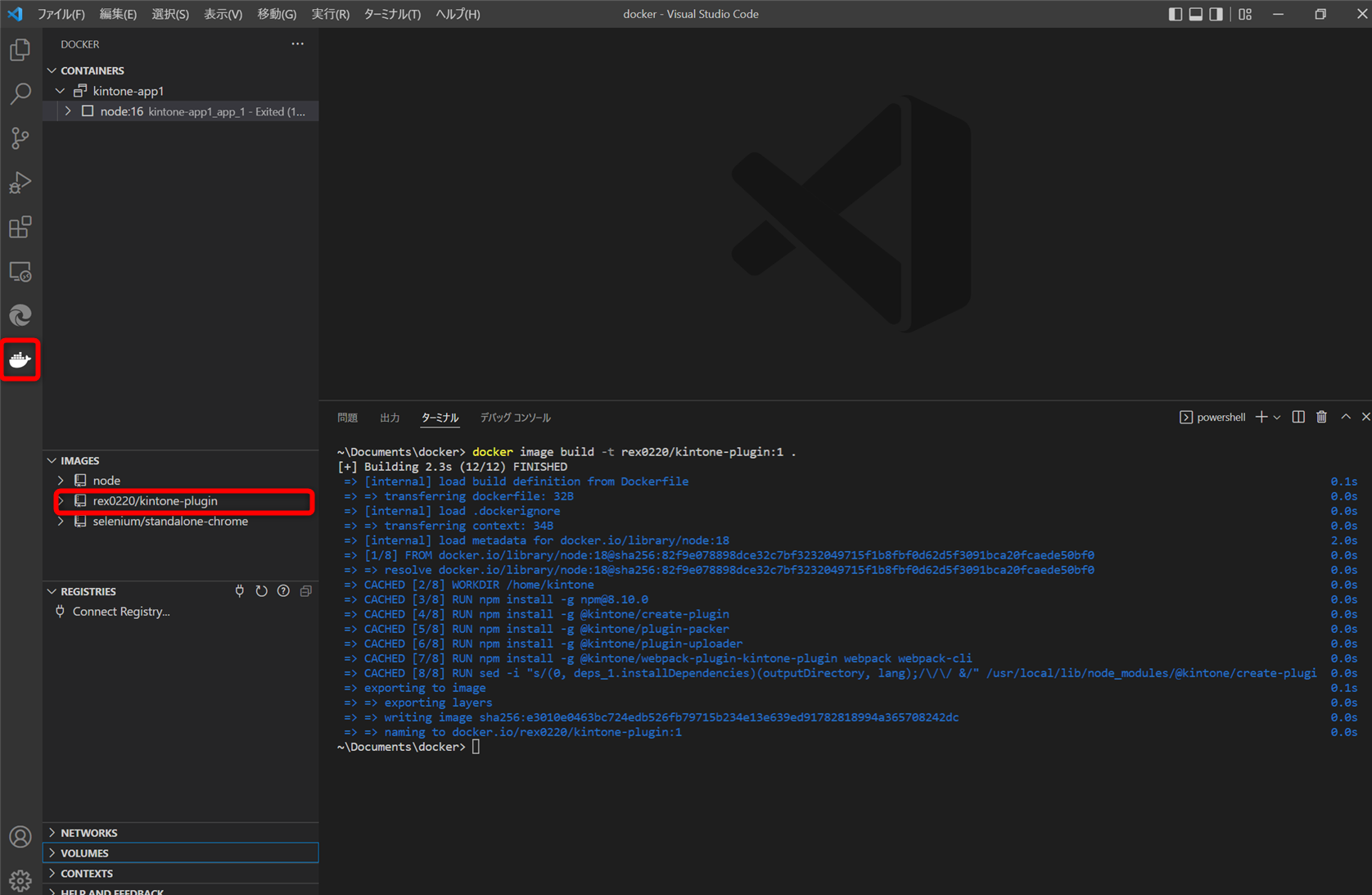Open the 選択(S) menu

tap(170, 14)
